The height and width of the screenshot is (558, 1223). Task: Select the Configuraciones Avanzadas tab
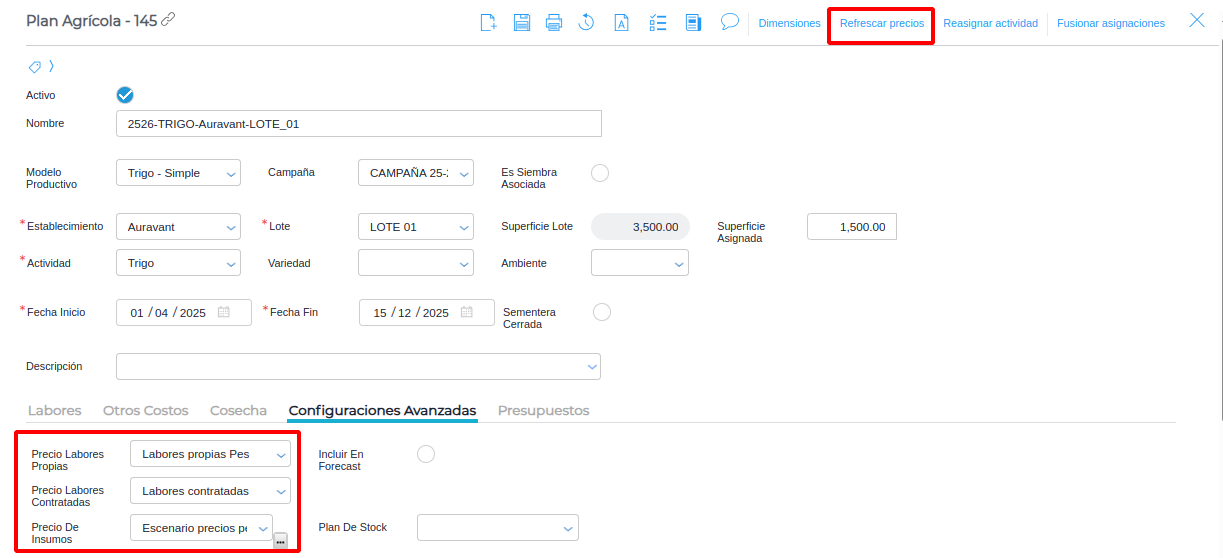pyautogui.click(x=382, y=410)
